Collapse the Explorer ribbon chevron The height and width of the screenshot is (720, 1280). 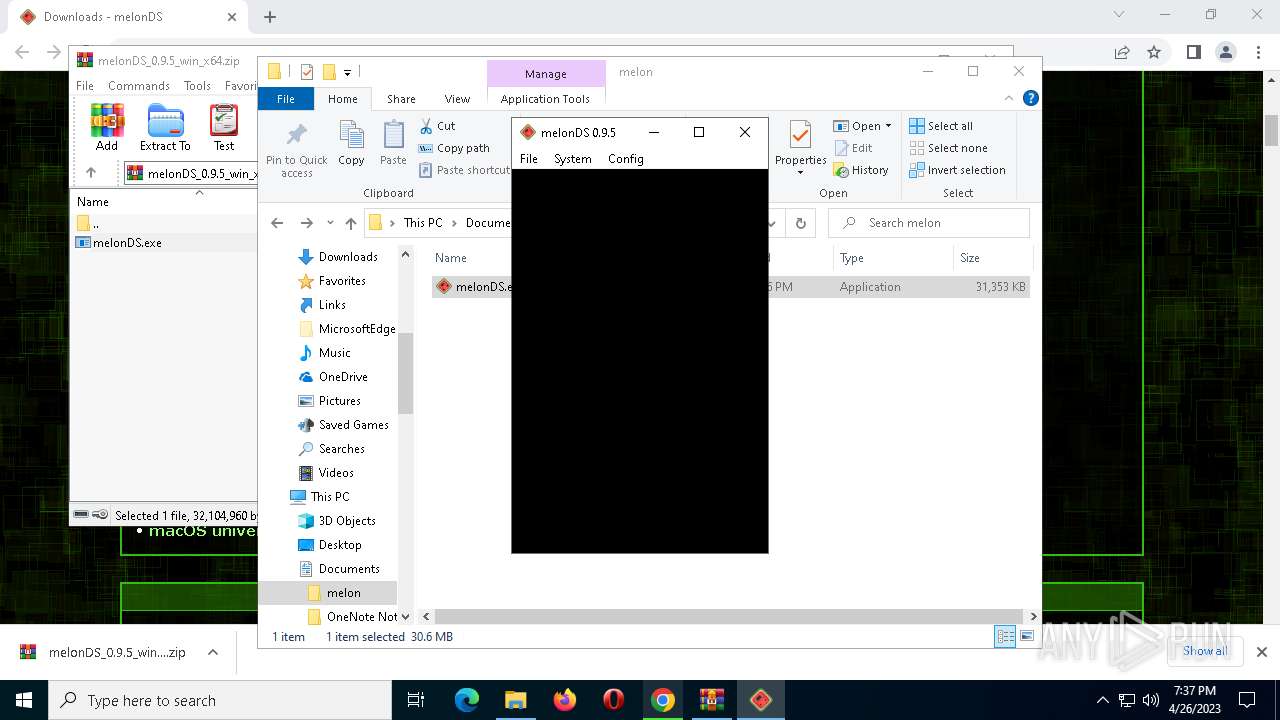tap(1008, 98)
